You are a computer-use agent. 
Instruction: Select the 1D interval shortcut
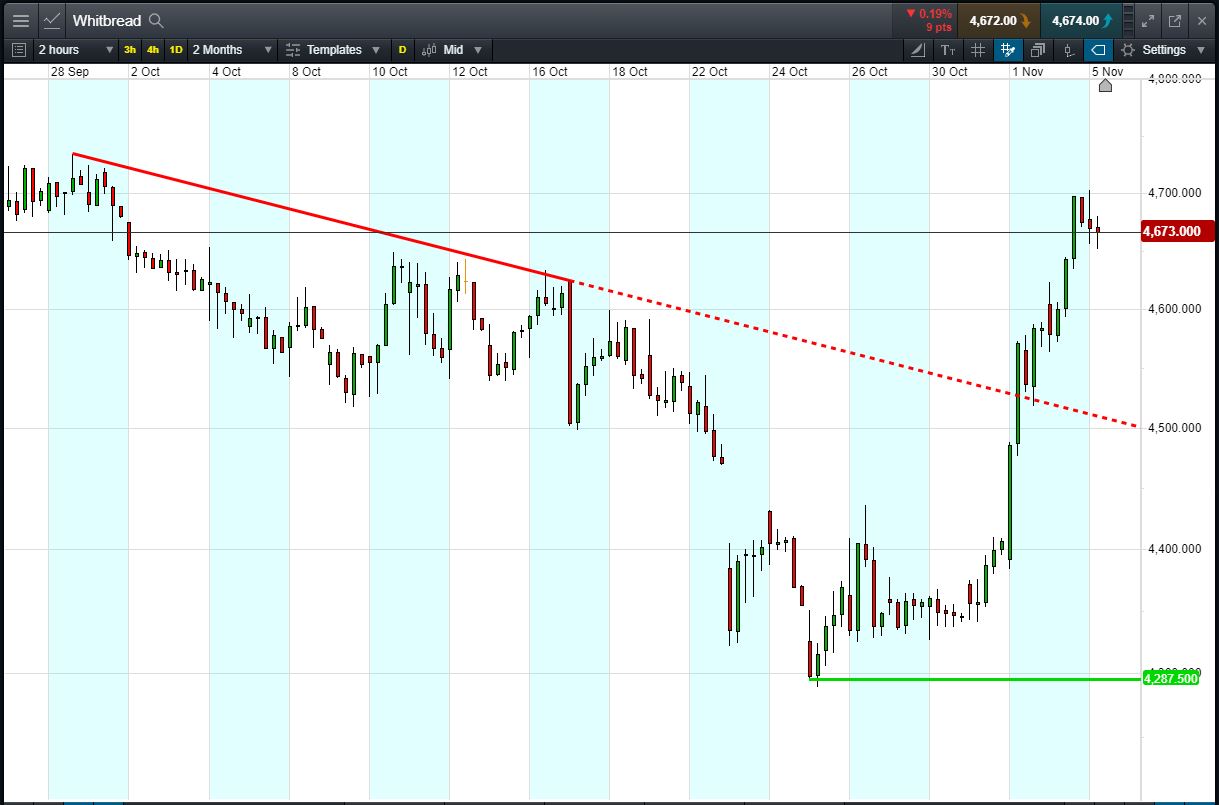[176, 50]
